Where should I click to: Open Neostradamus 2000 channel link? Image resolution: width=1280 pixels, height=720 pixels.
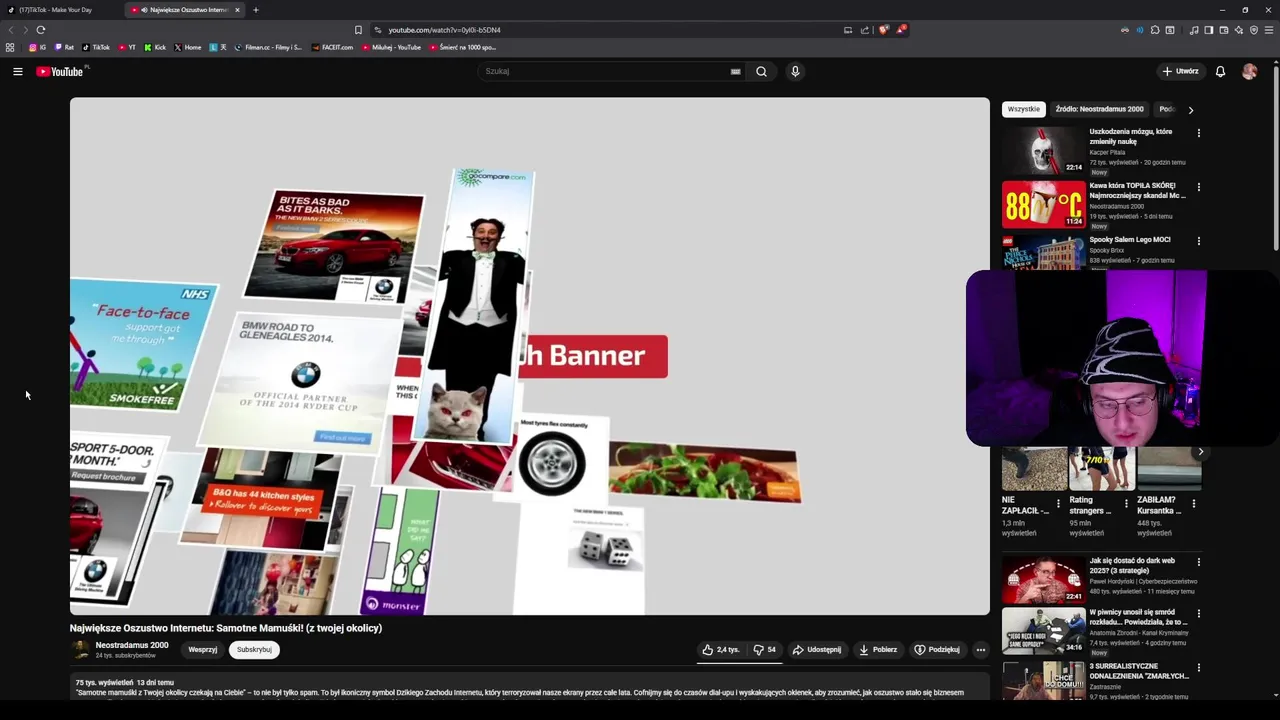132,645
